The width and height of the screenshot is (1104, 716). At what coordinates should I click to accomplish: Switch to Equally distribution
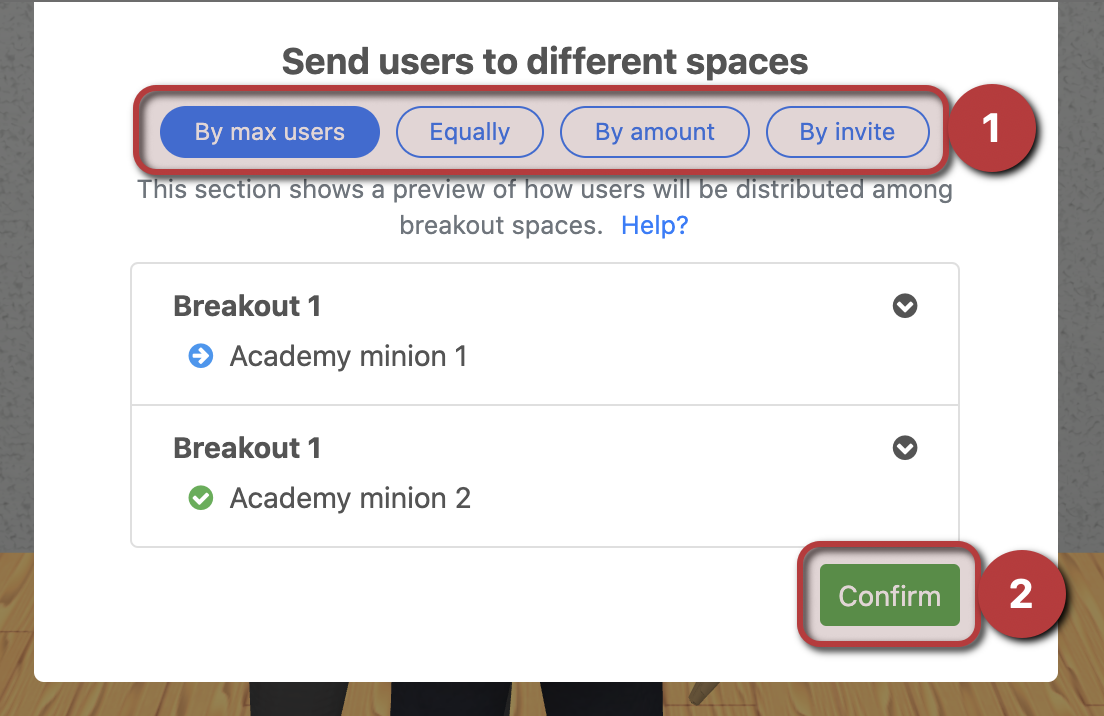470,132
